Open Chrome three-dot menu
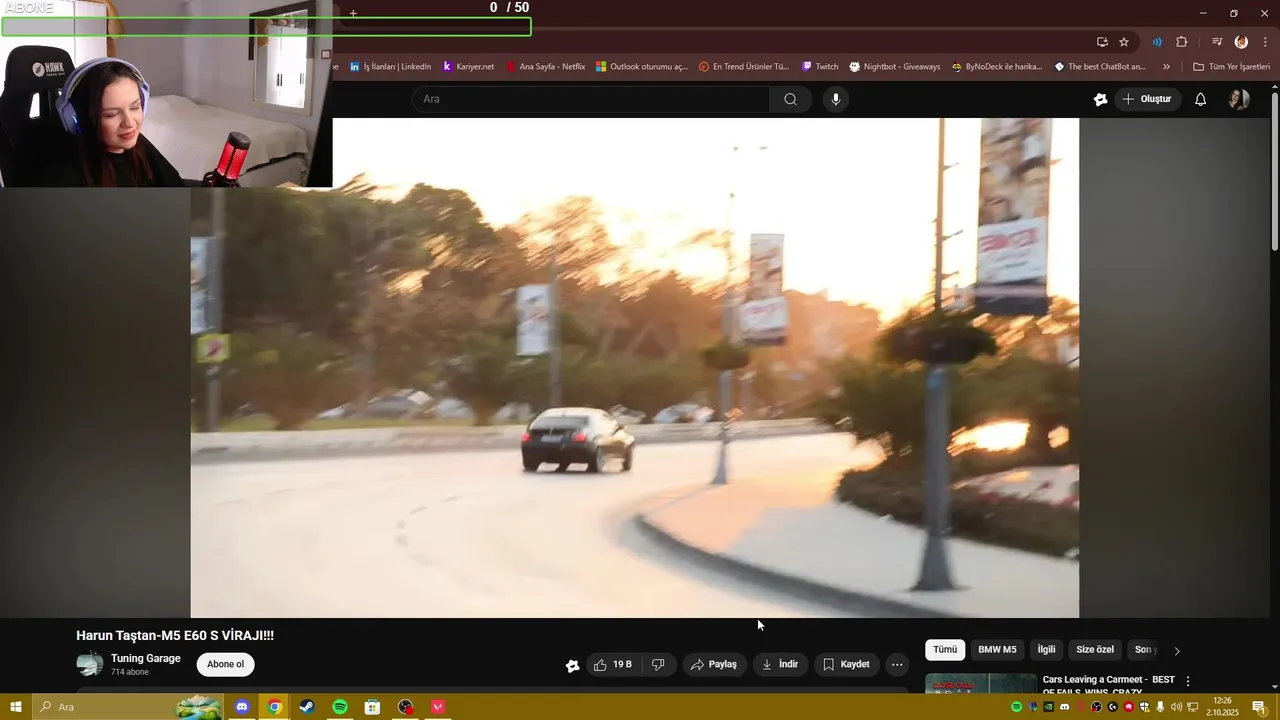1280x720 pixels. pos(1265,42)
